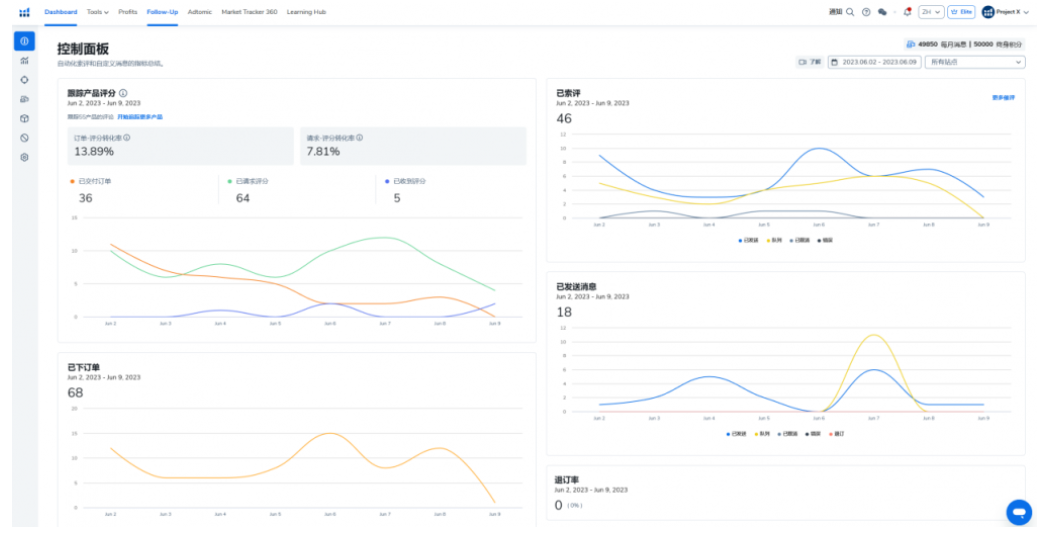Open the cube product icon in sidebar
The image size is (1064, 549).
(x=24, y=118)
